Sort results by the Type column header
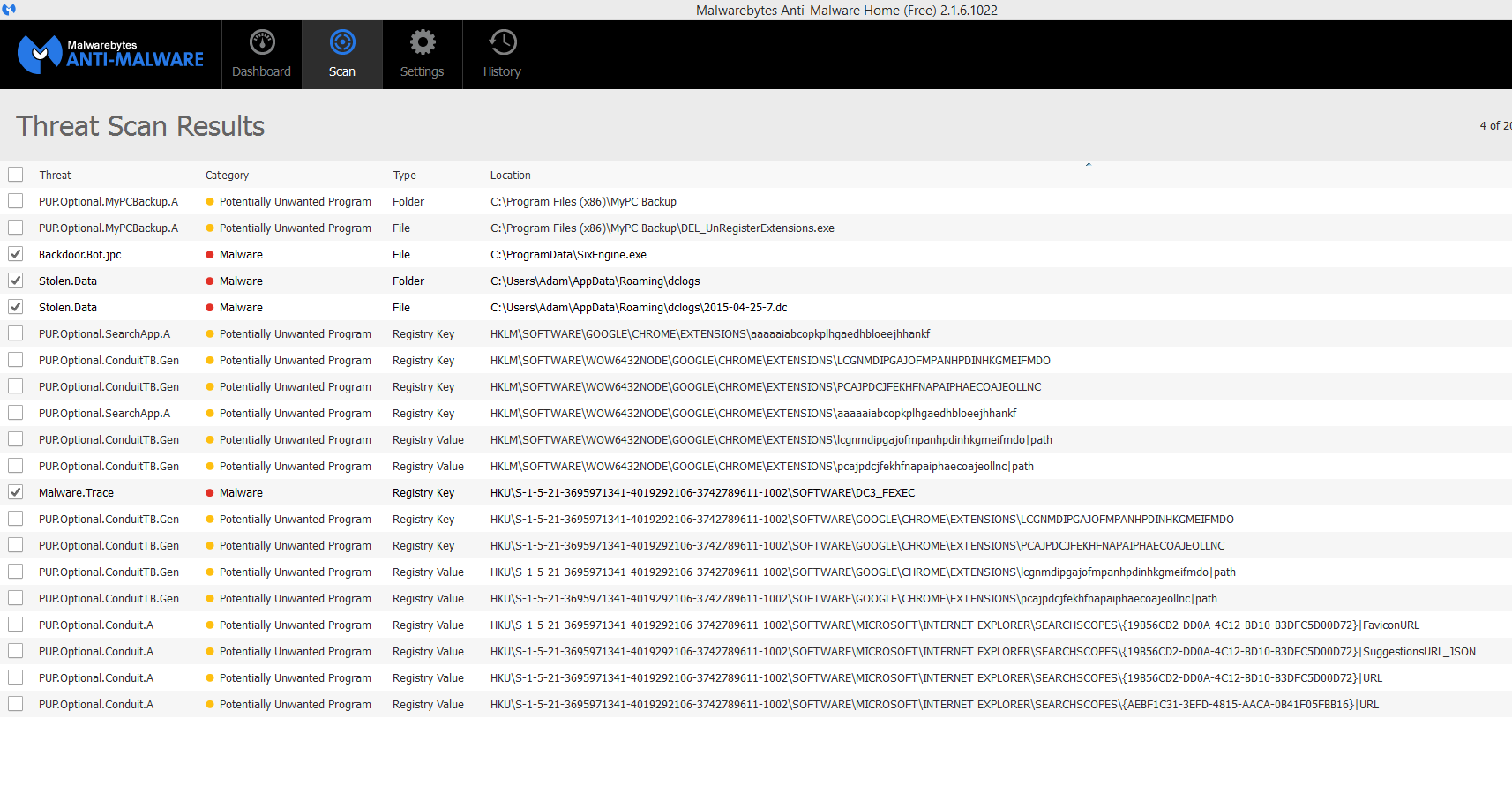The image size is (1512, 793). click(x=405, y=176)
